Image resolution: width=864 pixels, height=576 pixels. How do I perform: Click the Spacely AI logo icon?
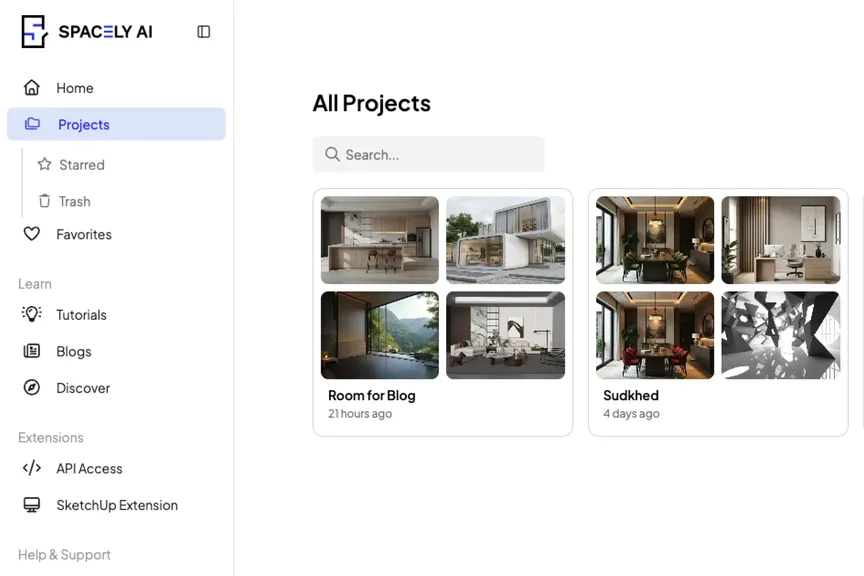click(32, 31)
